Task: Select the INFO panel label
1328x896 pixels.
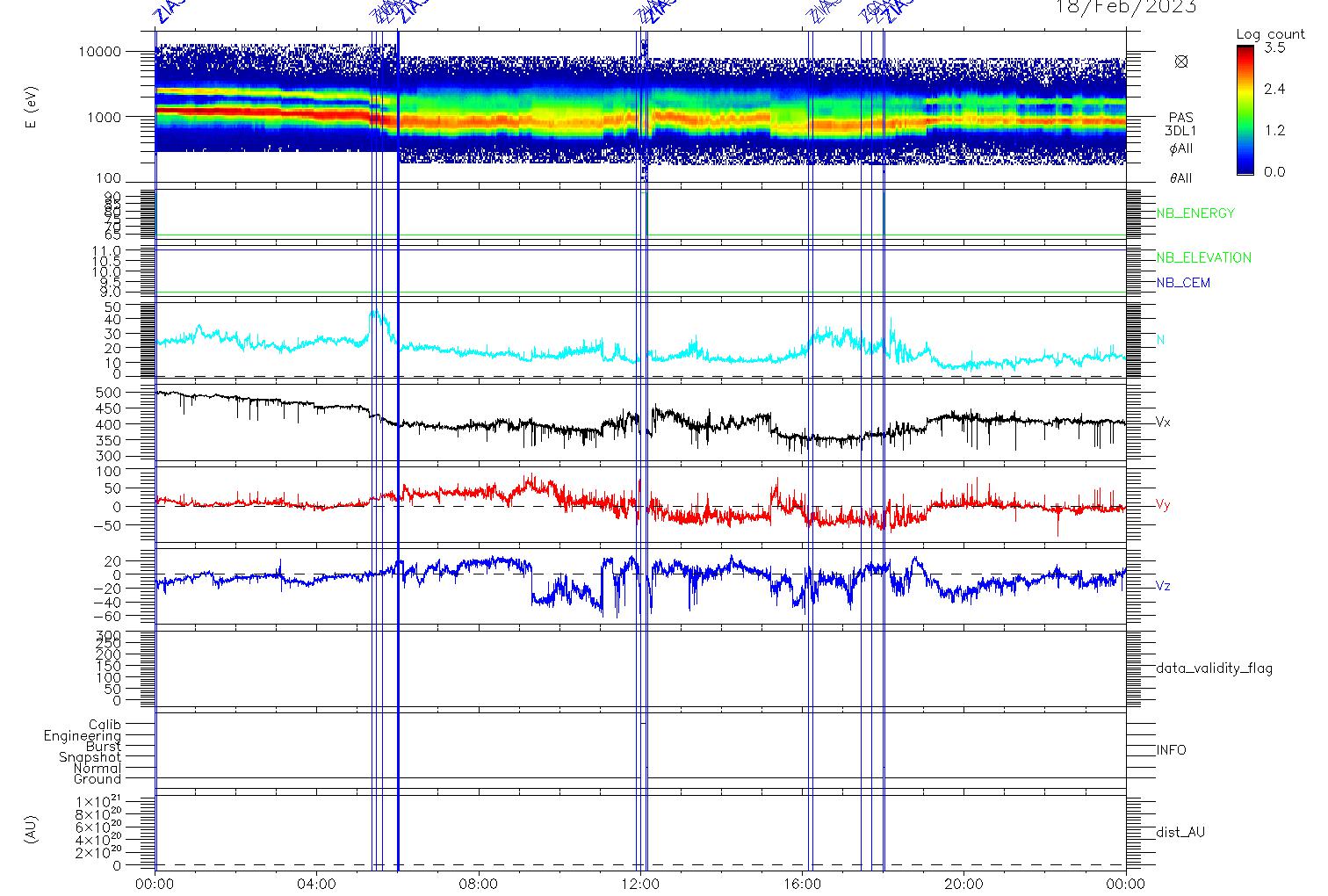Action: coord(1171,750)
